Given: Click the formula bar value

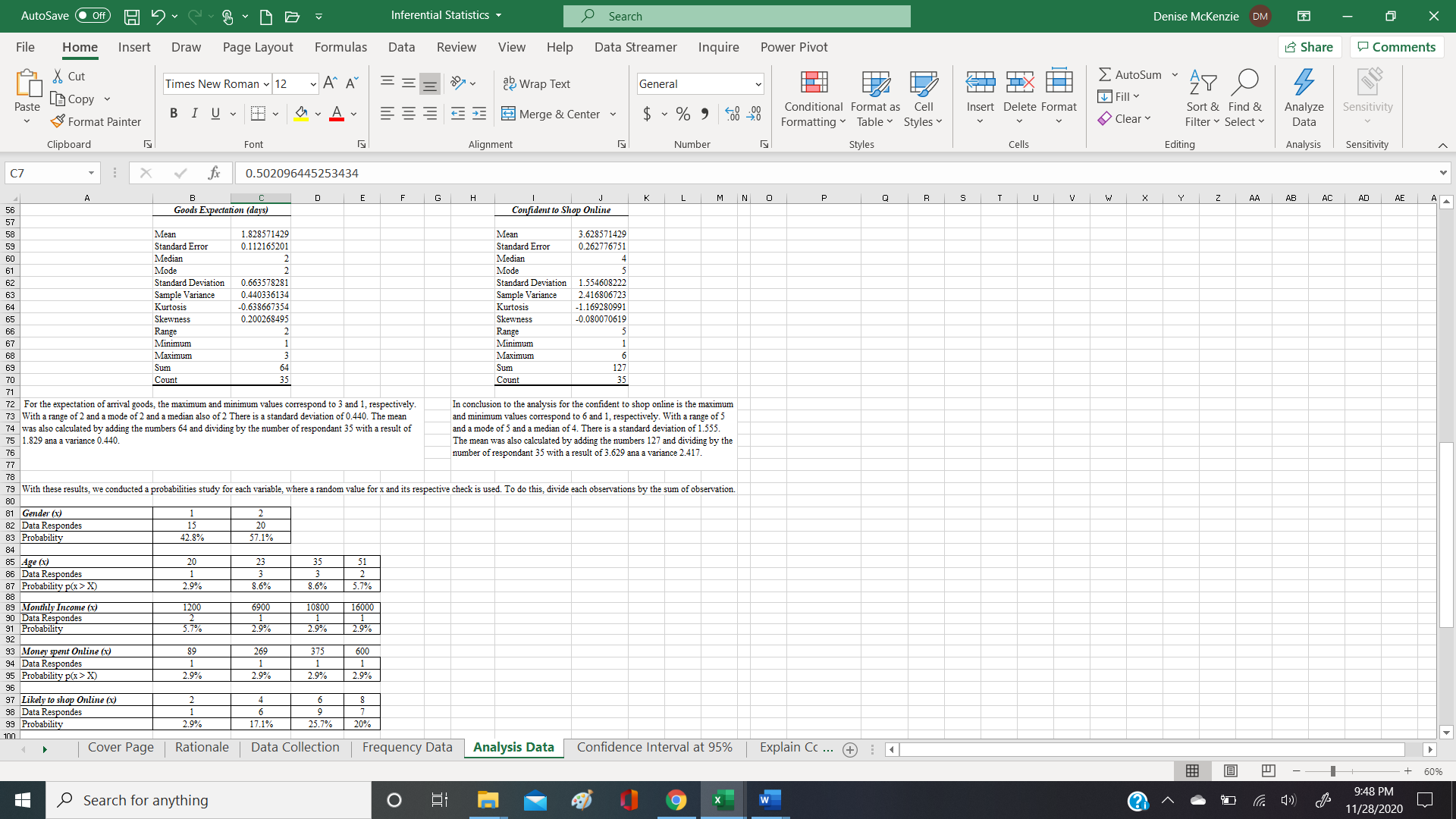Looking at the screenshot, I should tap(302, 173).
